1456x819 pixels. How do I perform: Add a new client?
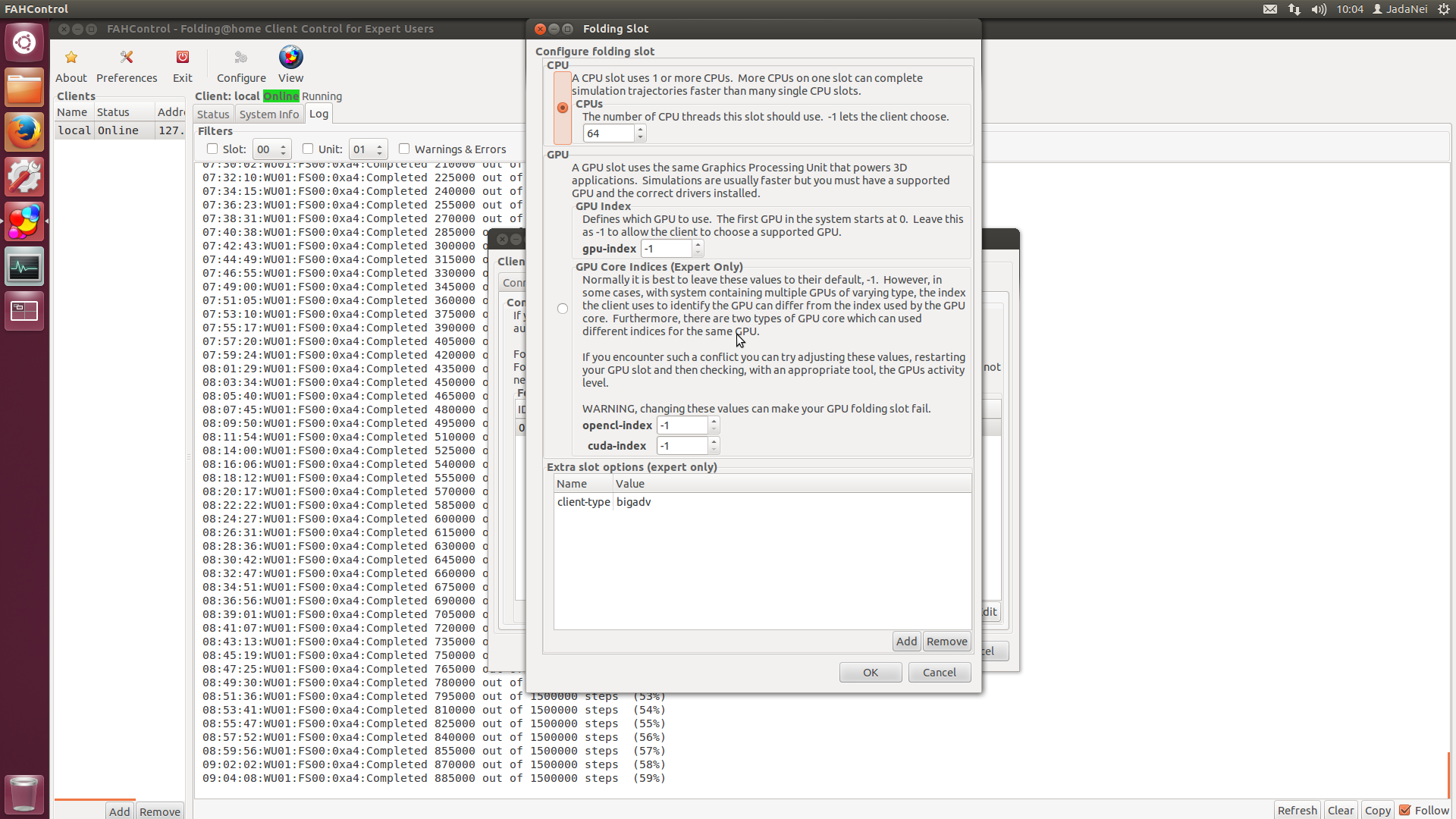point(120,811)
